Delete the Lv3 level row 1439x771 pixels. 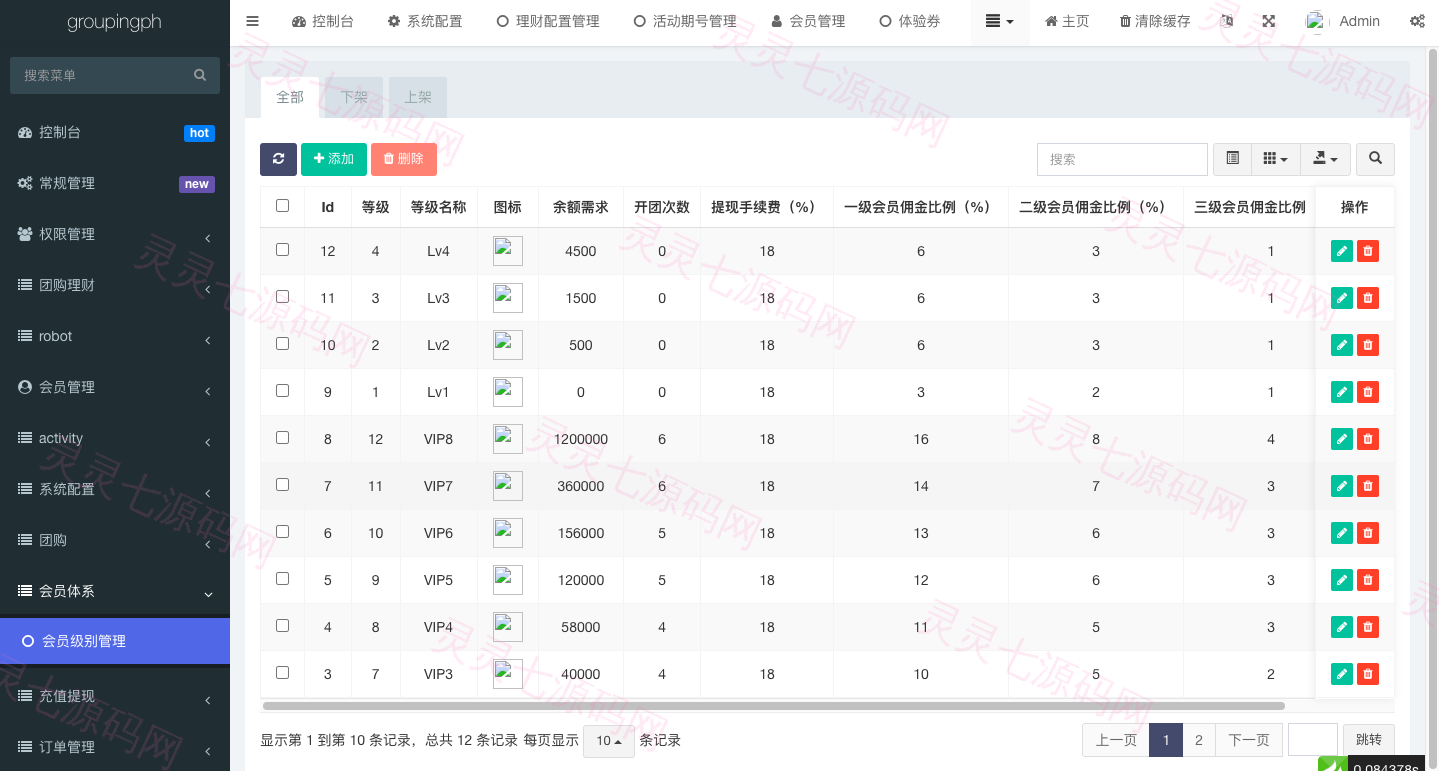pos(1368,298)
